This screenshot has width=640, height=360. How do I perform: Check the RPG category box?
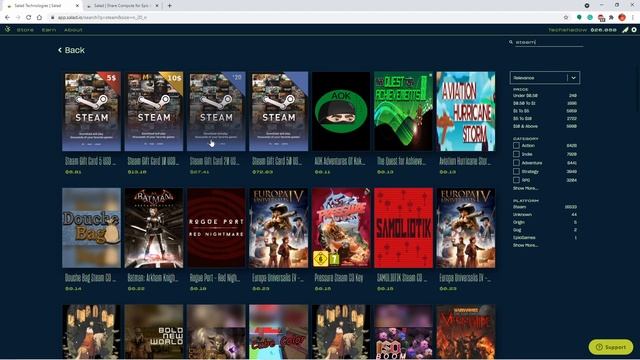coord(516,180)
